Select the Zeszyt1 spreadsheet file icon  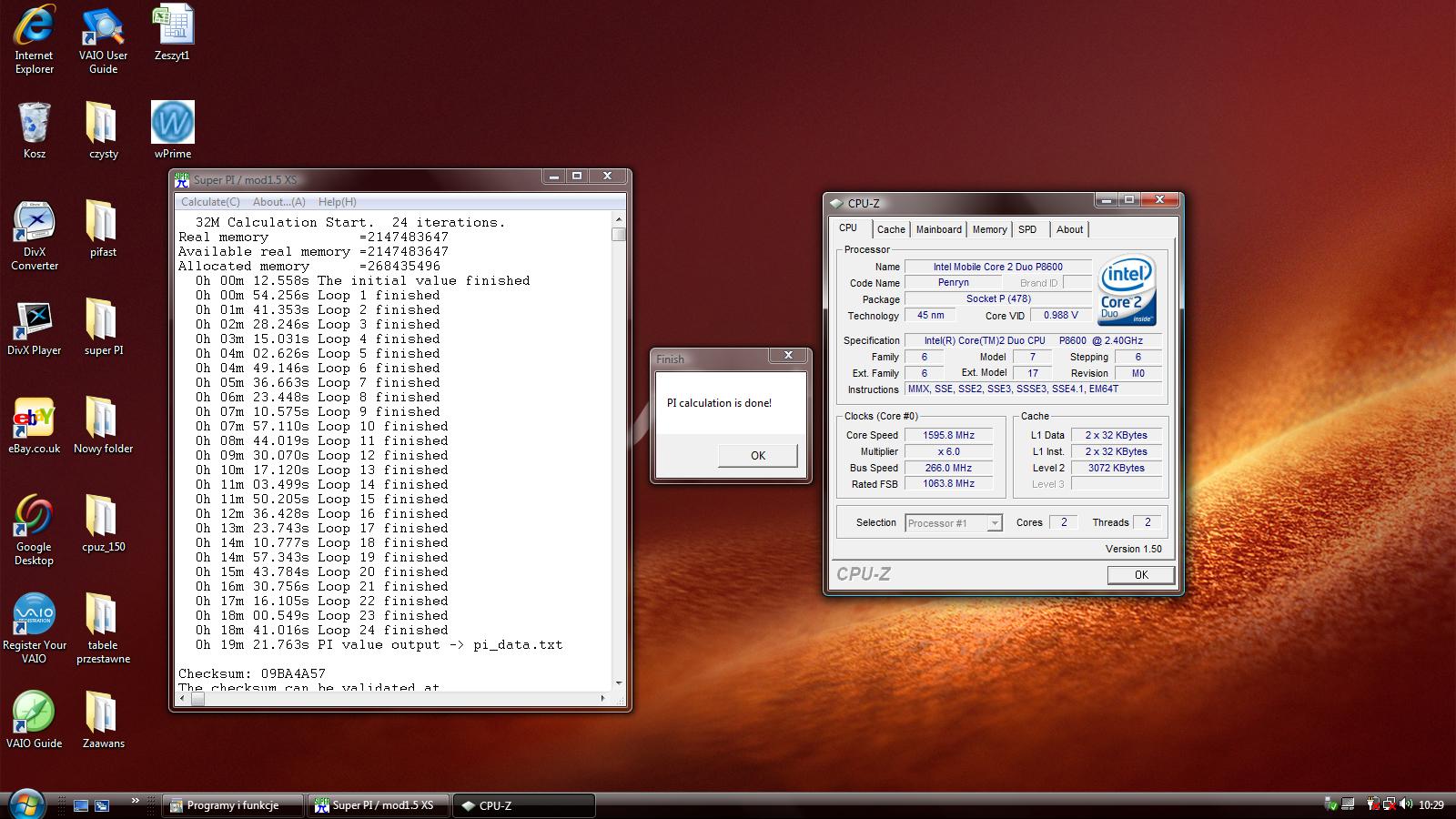[x=172, y=33]
